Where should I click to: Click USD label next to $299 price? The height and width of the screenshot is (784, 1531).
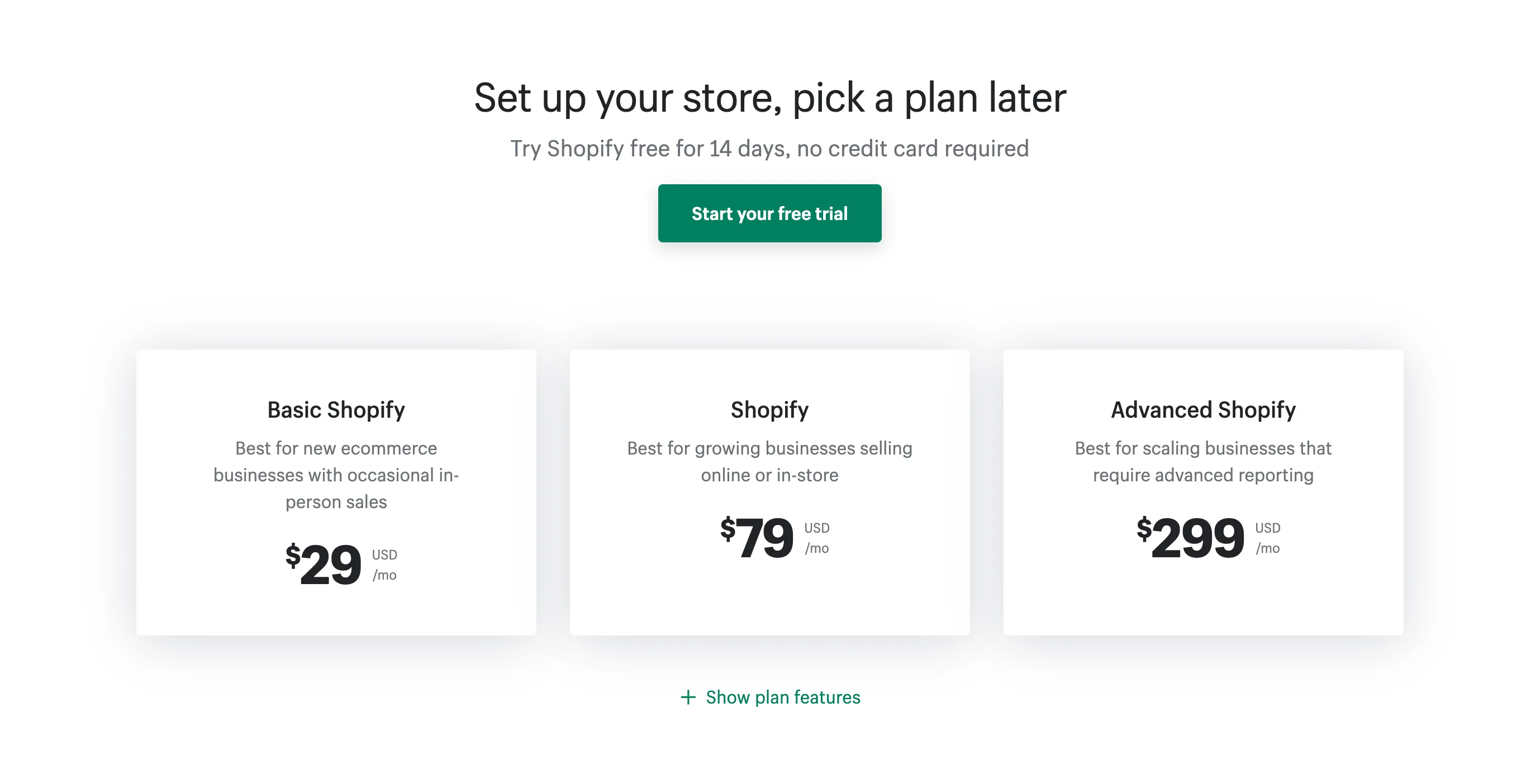[x=1267, y=528]
